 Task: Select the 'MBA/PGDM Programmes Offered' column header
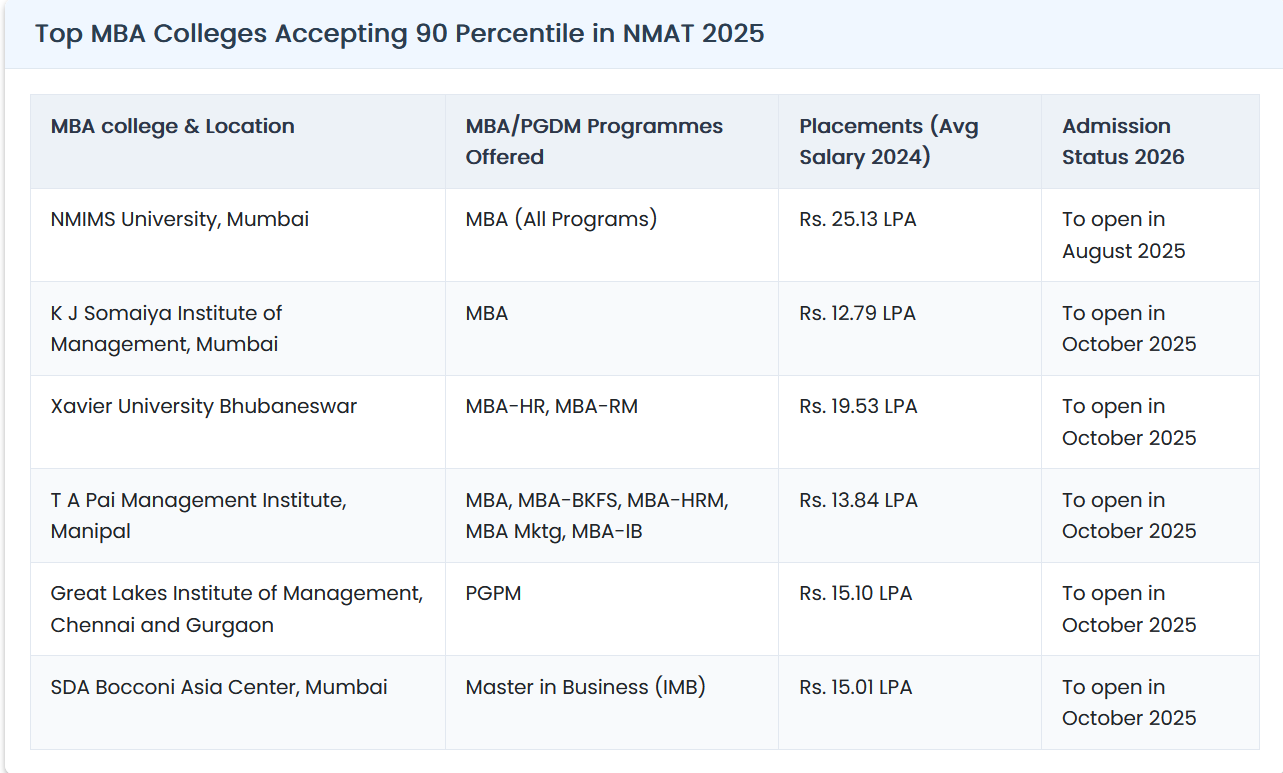(594, 141)
